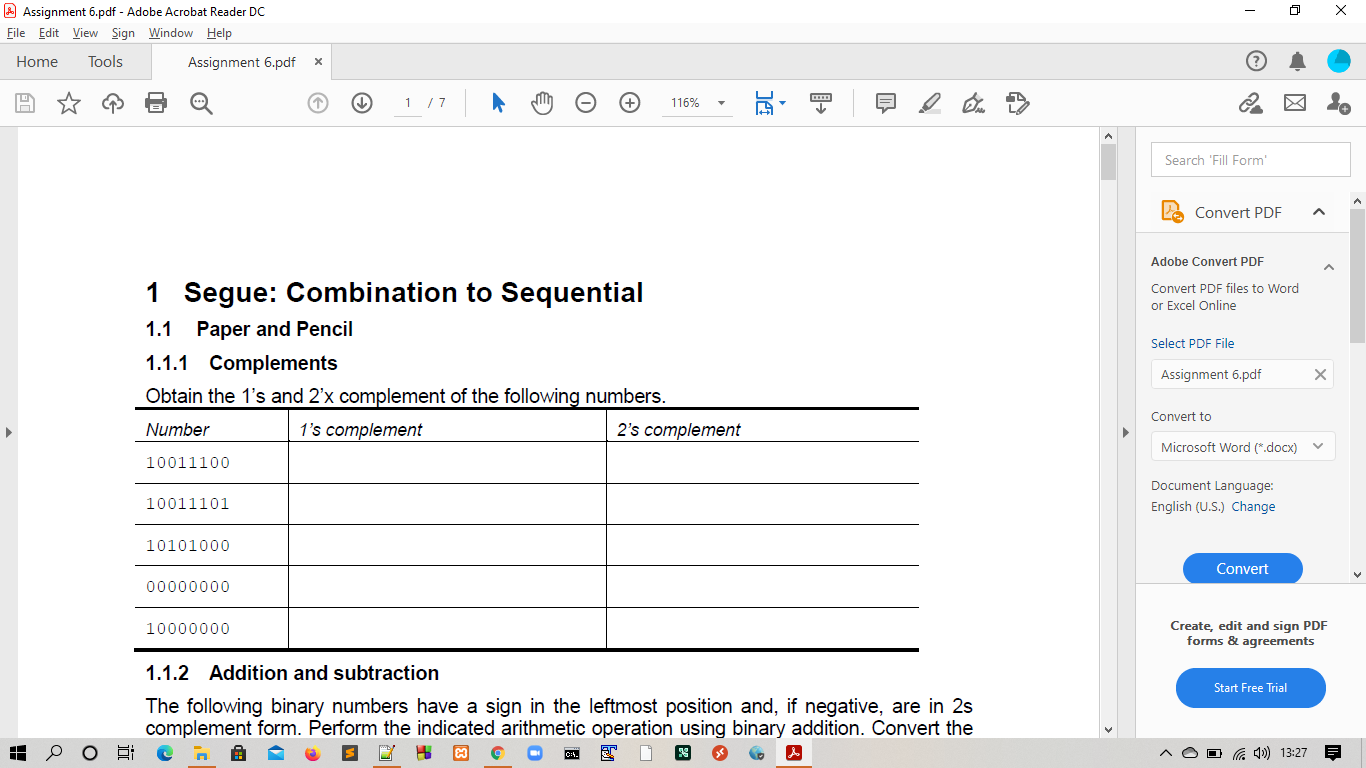Select the Highlight Text tool
The height and width of the screenshot is (768, 1366).
pos(929,103)
